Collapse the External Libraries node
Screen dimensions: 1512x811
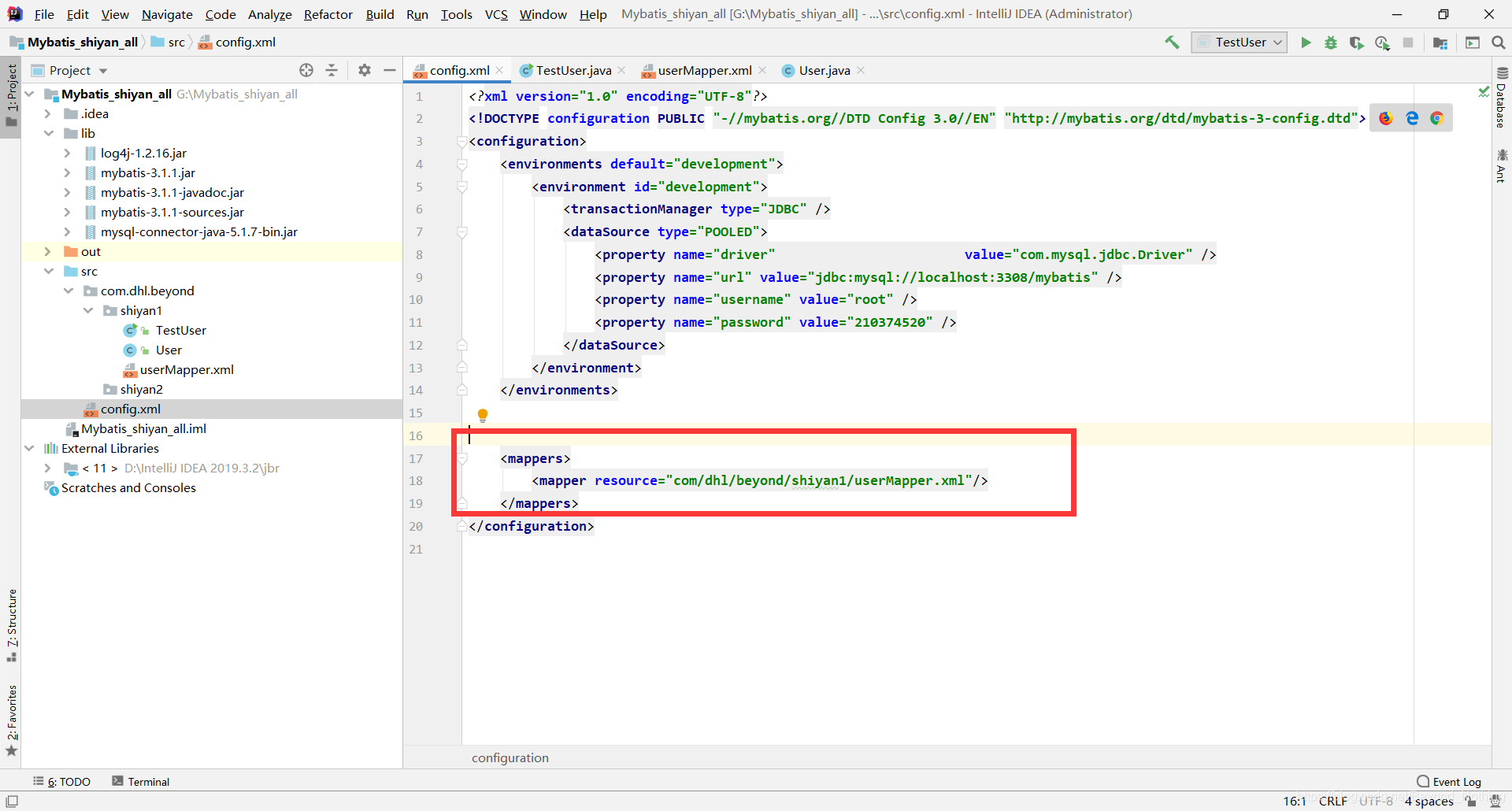click(x=29, y=449)
